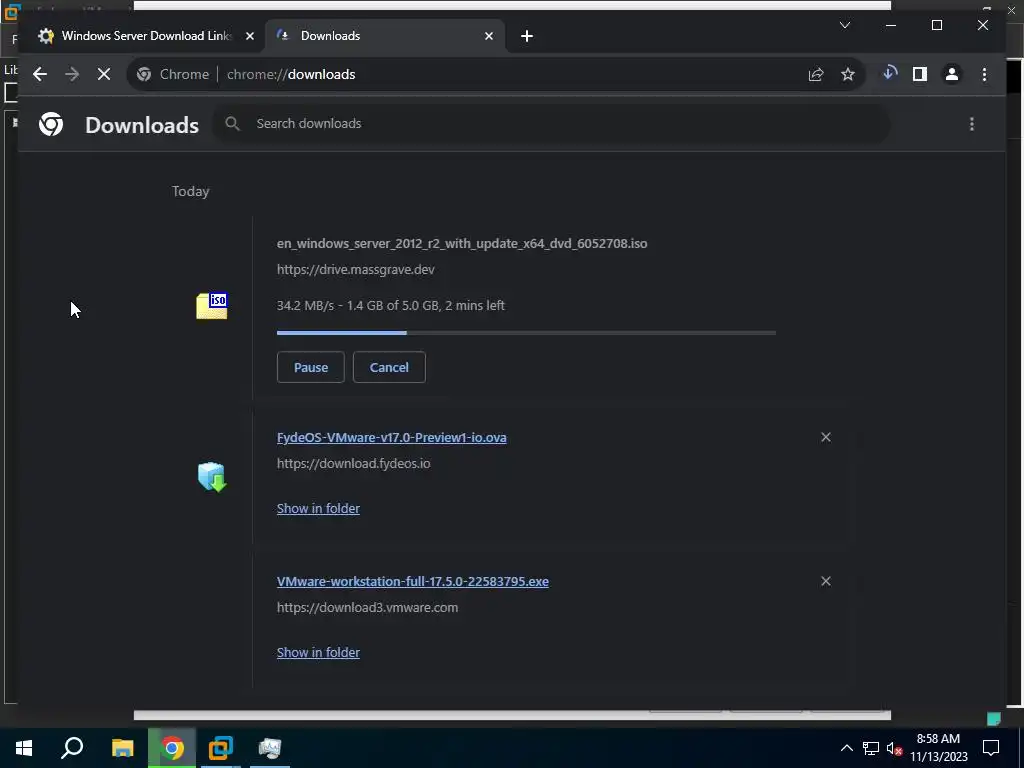Click https://download.fydeos.io source text
The width and height of the screenshot is (1024, 768).
tap(353, 464)
